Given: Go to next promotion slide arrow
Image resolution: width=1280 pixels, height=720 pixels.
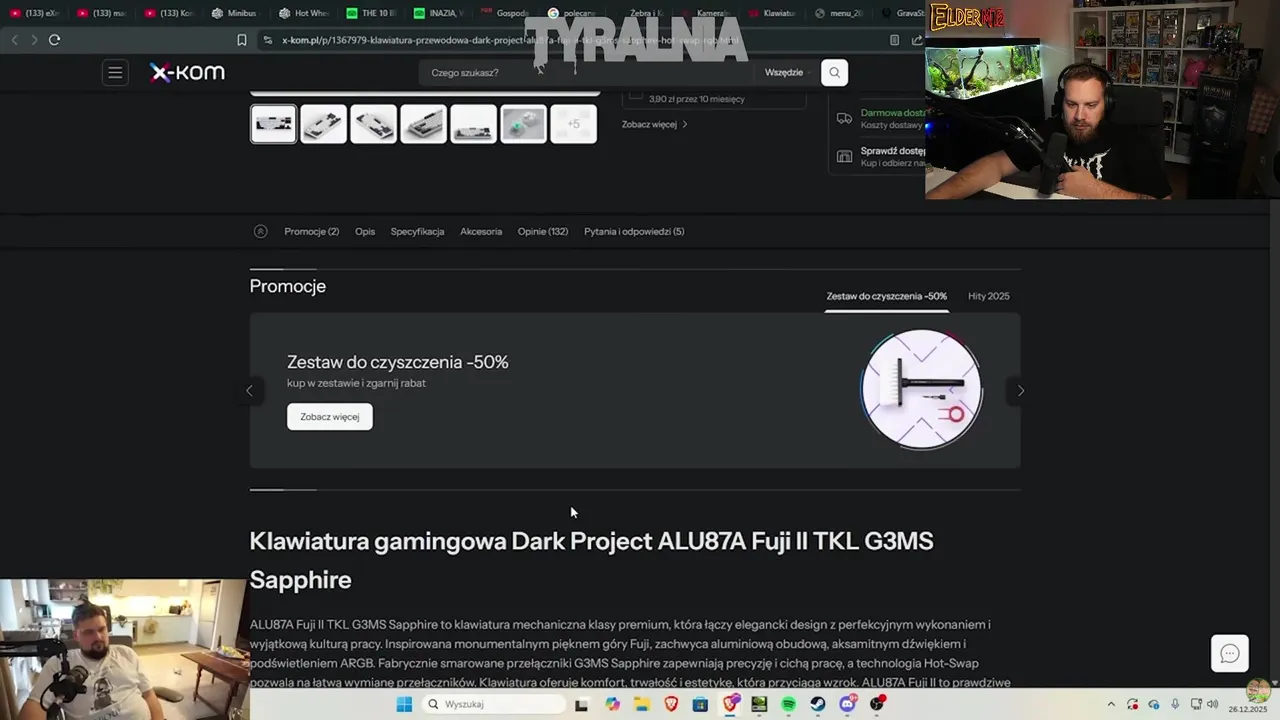Looking at the screenshot, I should click(1020, 391).
